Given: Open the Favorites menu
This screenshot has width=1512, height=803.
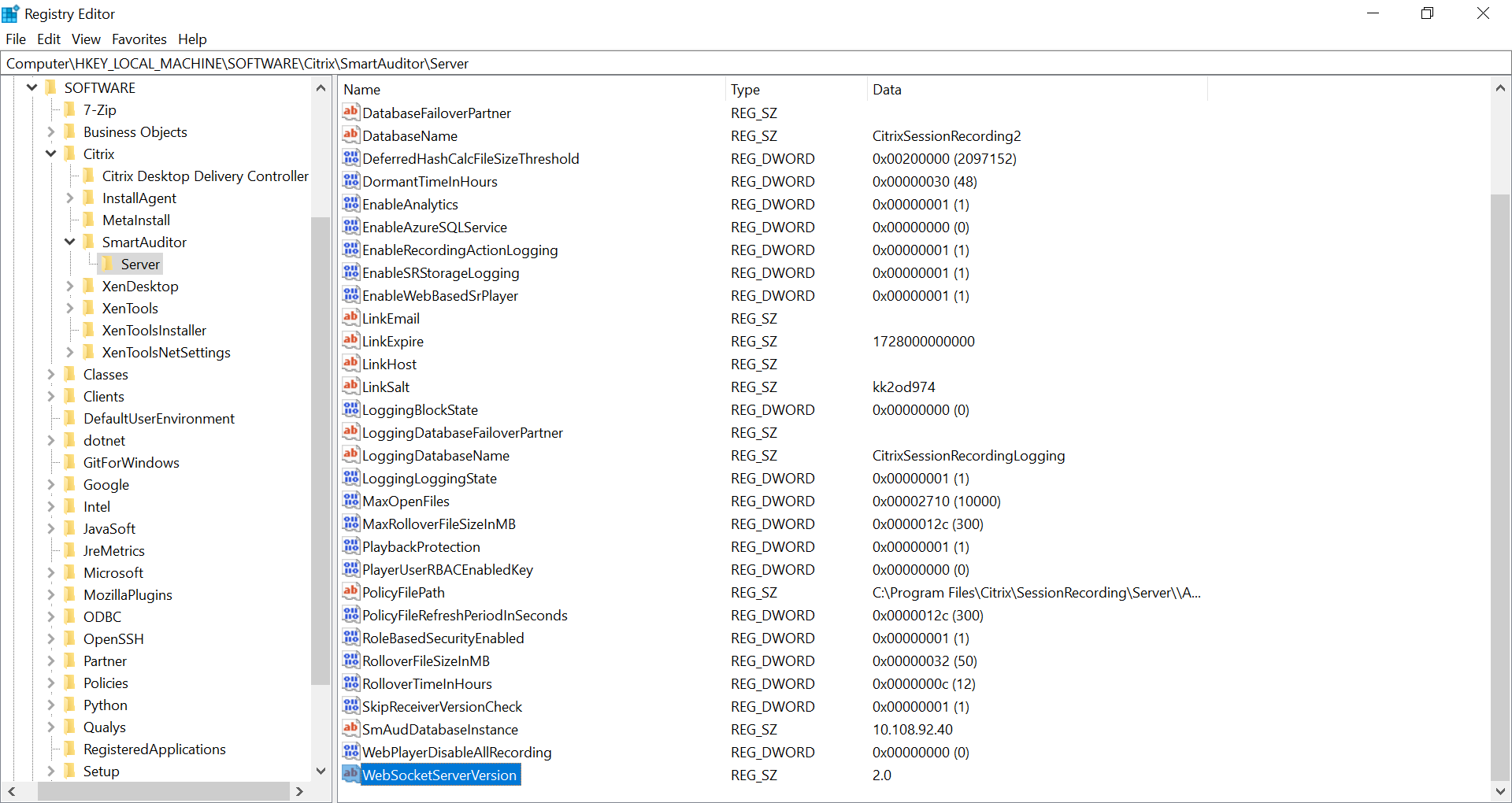Looking at the screenshot, I should click(139, 39).
